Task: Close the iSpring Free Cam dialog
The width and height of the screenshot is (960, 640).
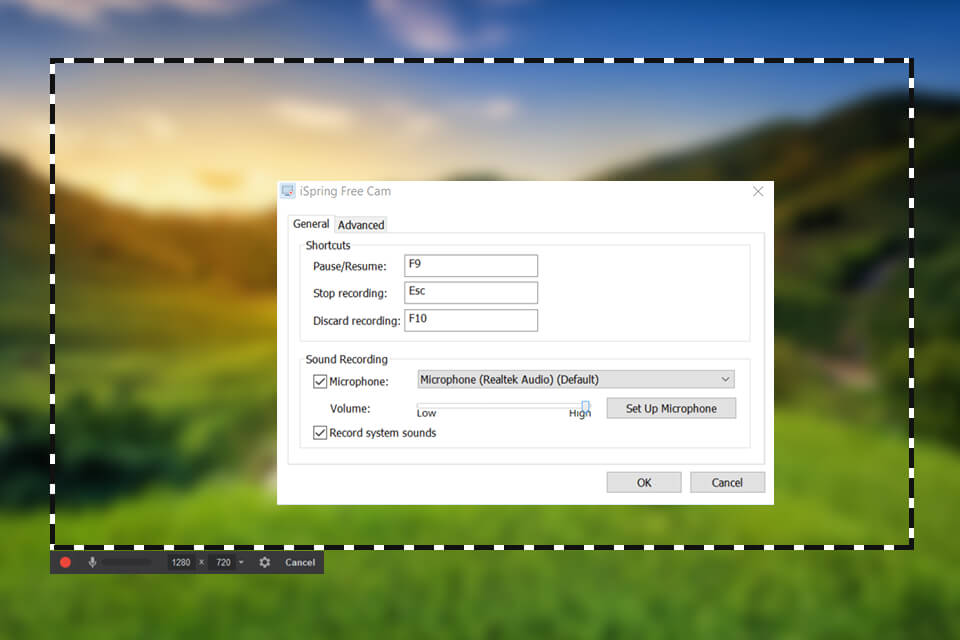Action: pyautogui.click(x=758, y=192)
